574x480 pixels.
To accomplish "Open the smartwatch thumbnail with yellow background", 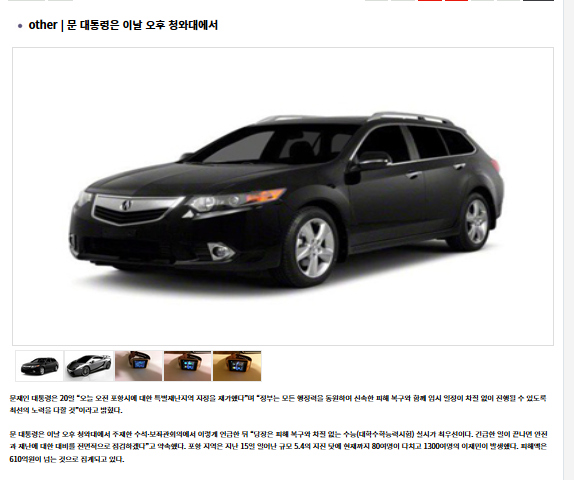I will pyautogui.click(x=237, y=366).
